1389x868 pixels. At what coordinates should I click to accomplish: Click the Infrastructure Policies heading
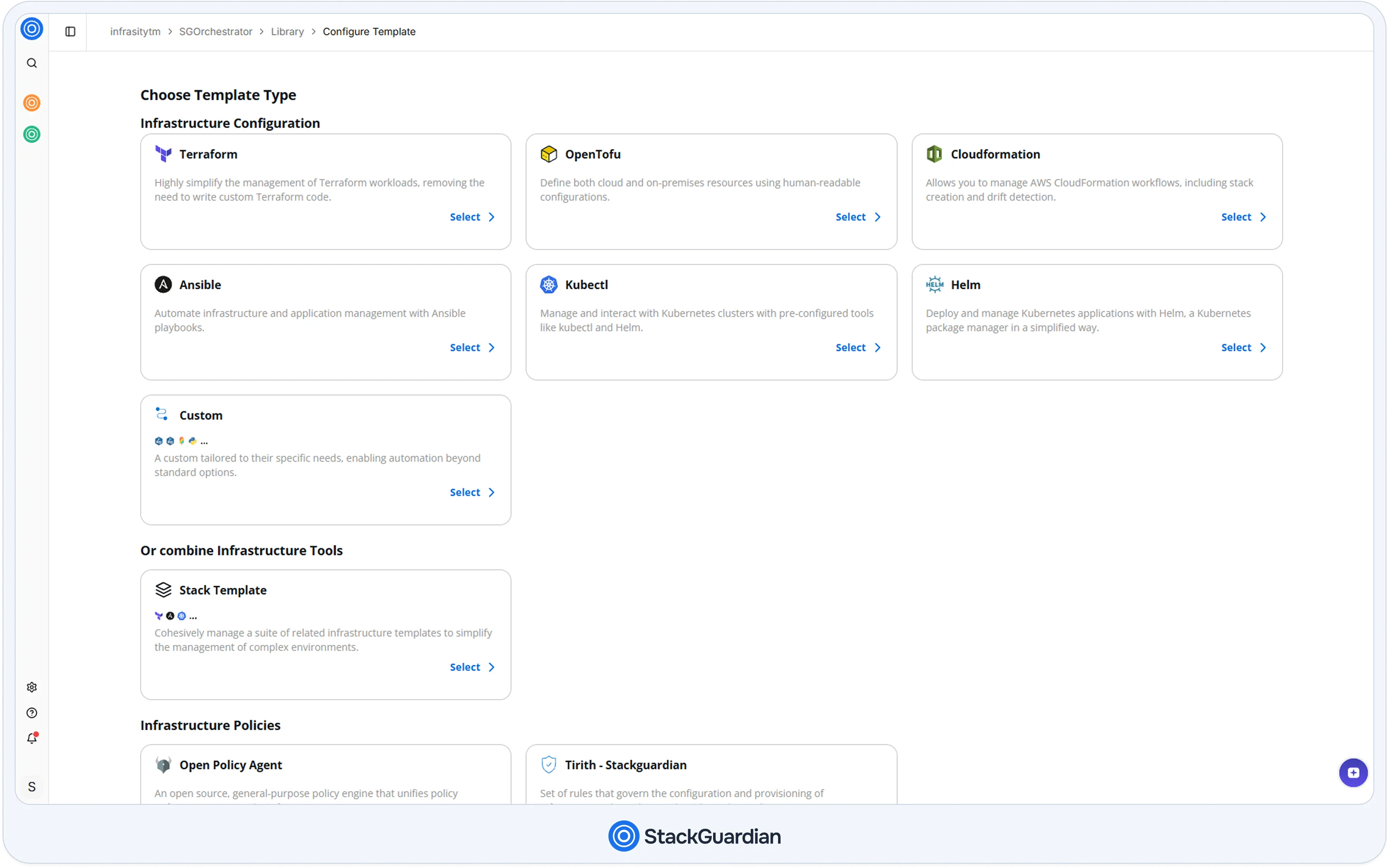pyautogui.click(x=210, y=726)
